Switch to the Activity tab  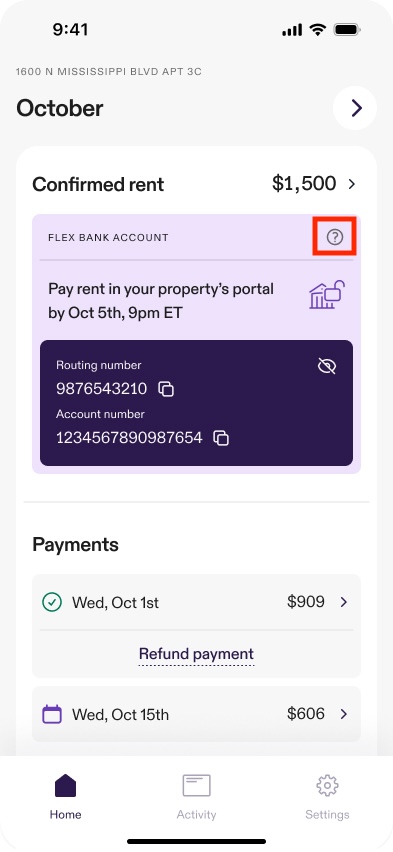[196, 797]
